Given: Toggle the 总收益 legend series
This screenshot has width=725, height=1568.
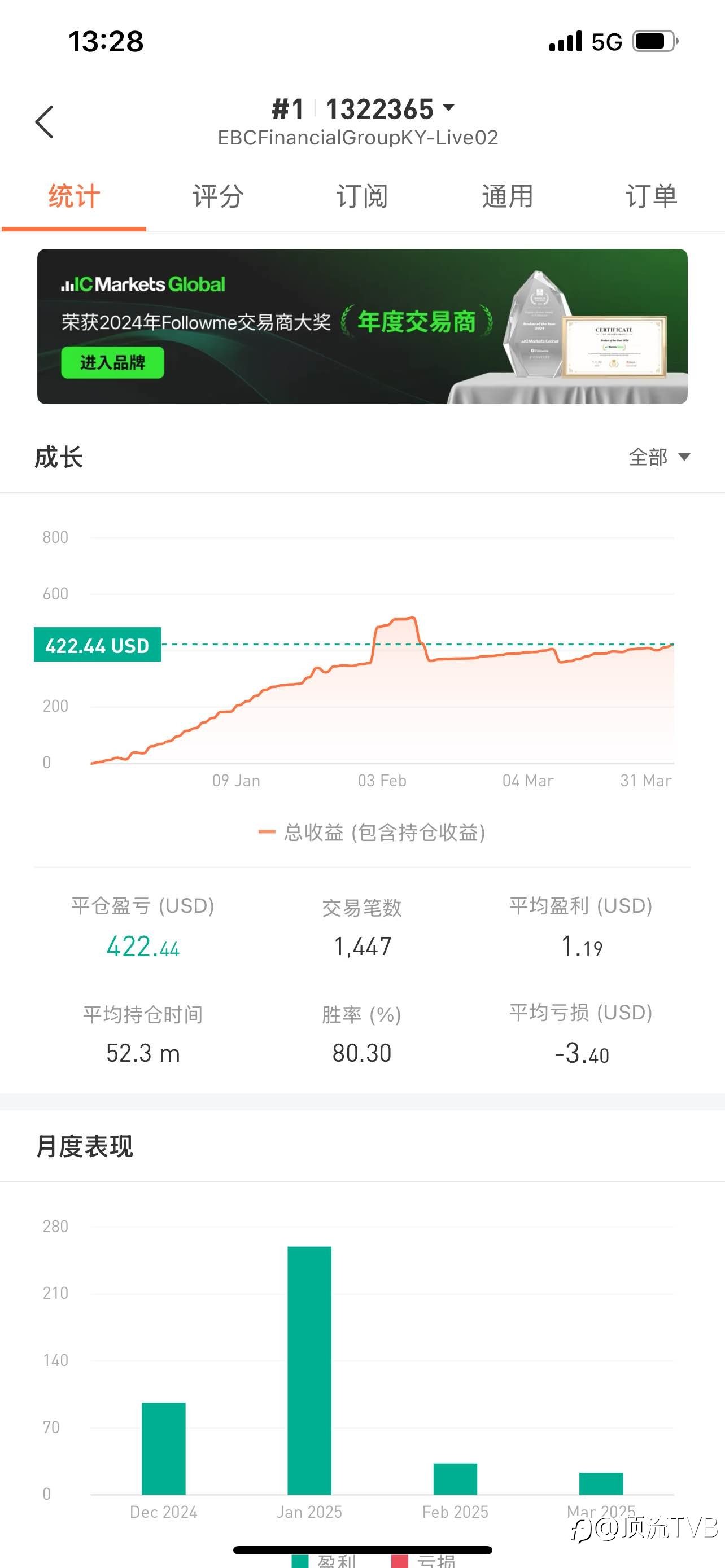Looking at the screenshot, I should point(372,832).
